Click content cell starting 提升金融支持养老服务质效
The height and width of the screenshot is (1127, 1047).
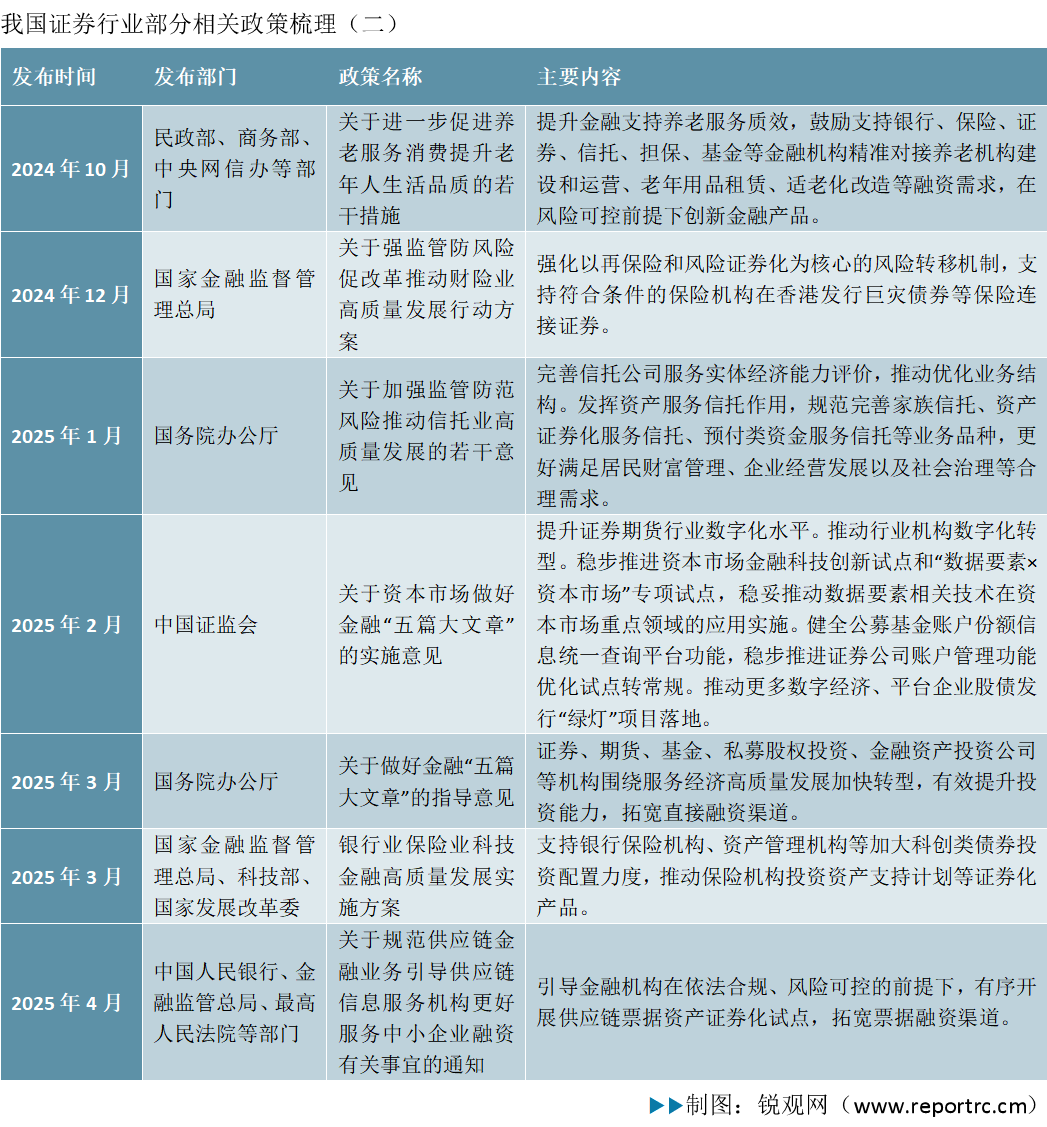pos(786,169)
